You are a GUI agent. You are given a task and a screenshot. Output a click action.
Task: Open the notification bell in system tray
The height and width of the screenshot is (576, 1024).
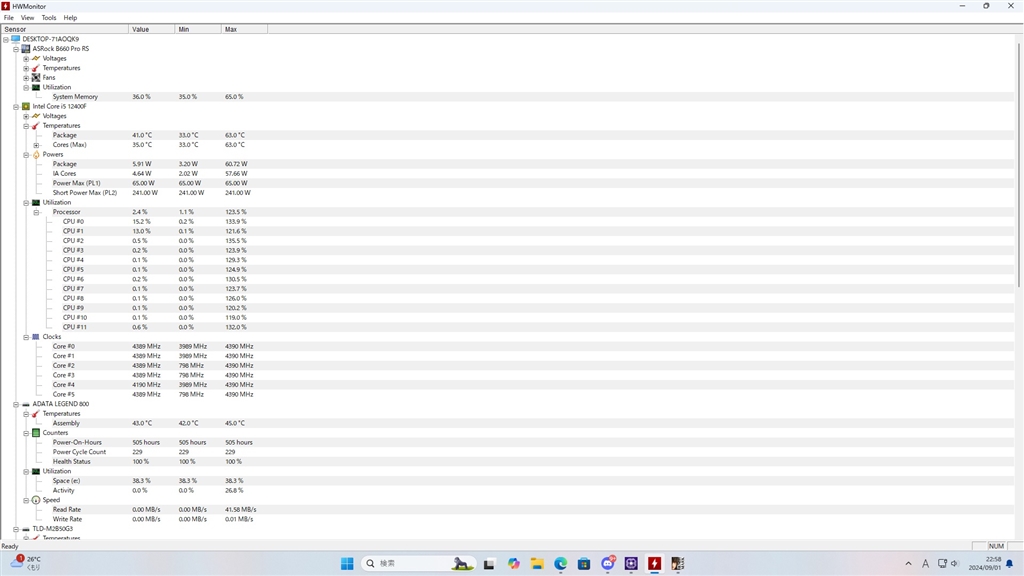click(1010, 564)
